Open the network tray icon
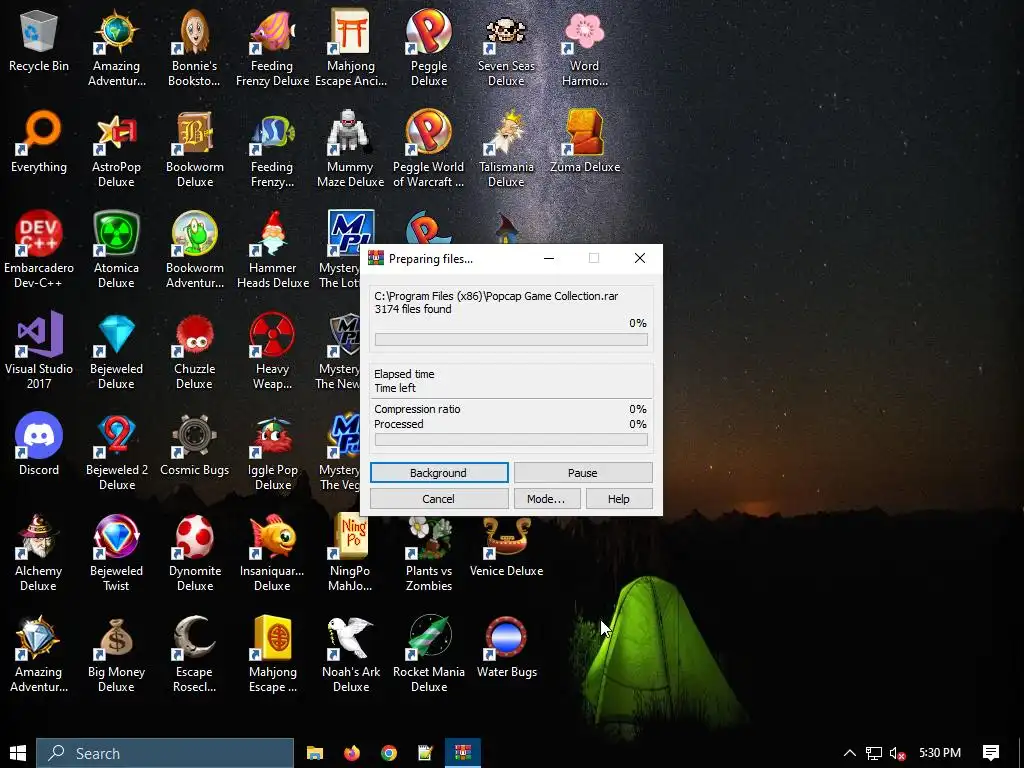 (874, 754)
